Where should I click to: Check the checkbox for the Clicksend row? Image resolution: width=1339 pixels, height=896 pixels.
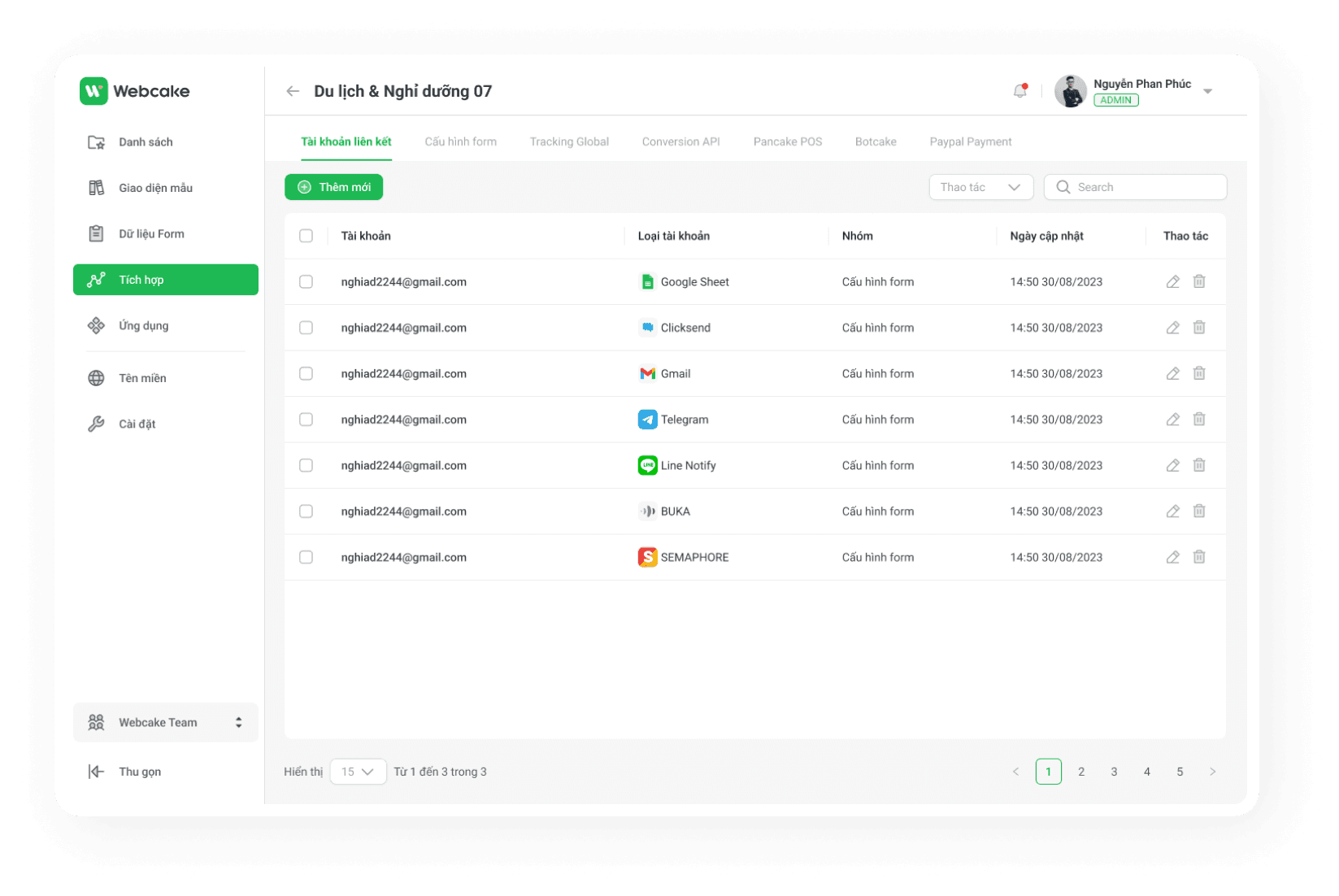coord(306,328)
